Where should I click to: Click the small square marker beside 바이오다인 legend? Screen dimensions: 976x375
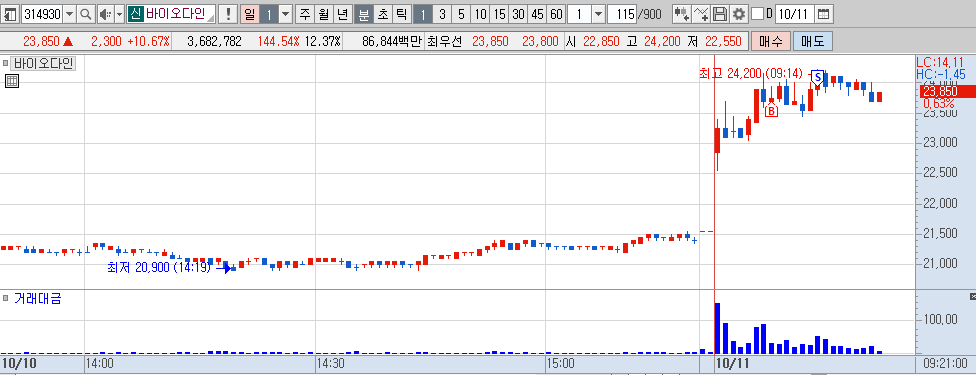coord(6,63)
